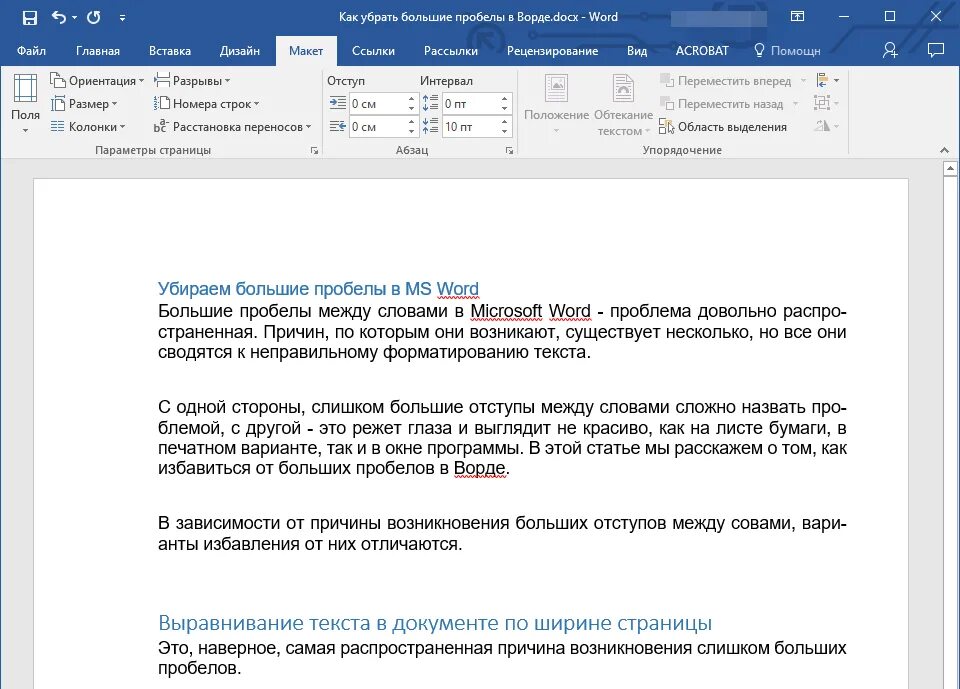Open the Номера строк dropdown

tap(206, 104)
